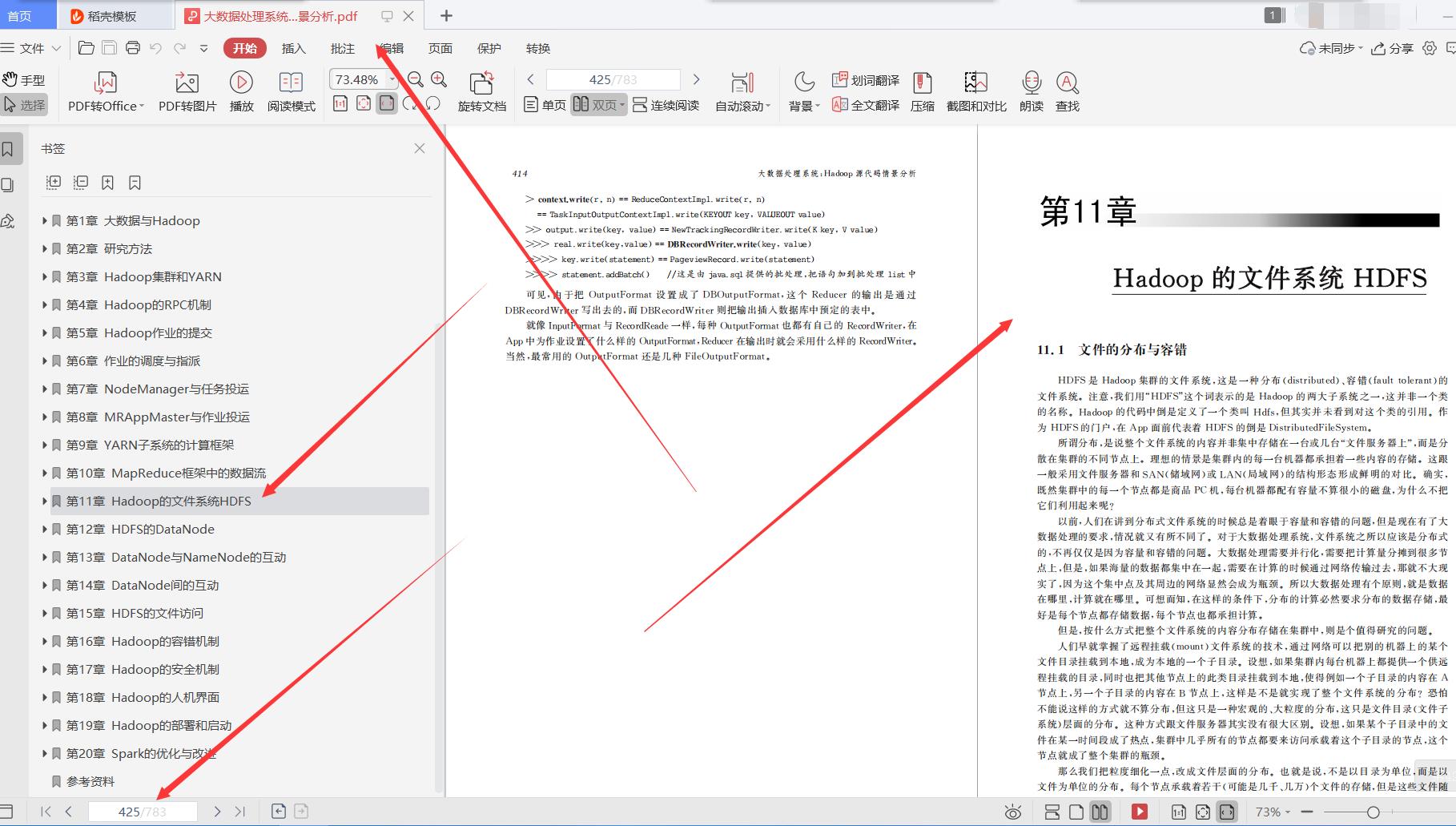
Task: Open the 查找 search tool
Action: pos(1068,92)
